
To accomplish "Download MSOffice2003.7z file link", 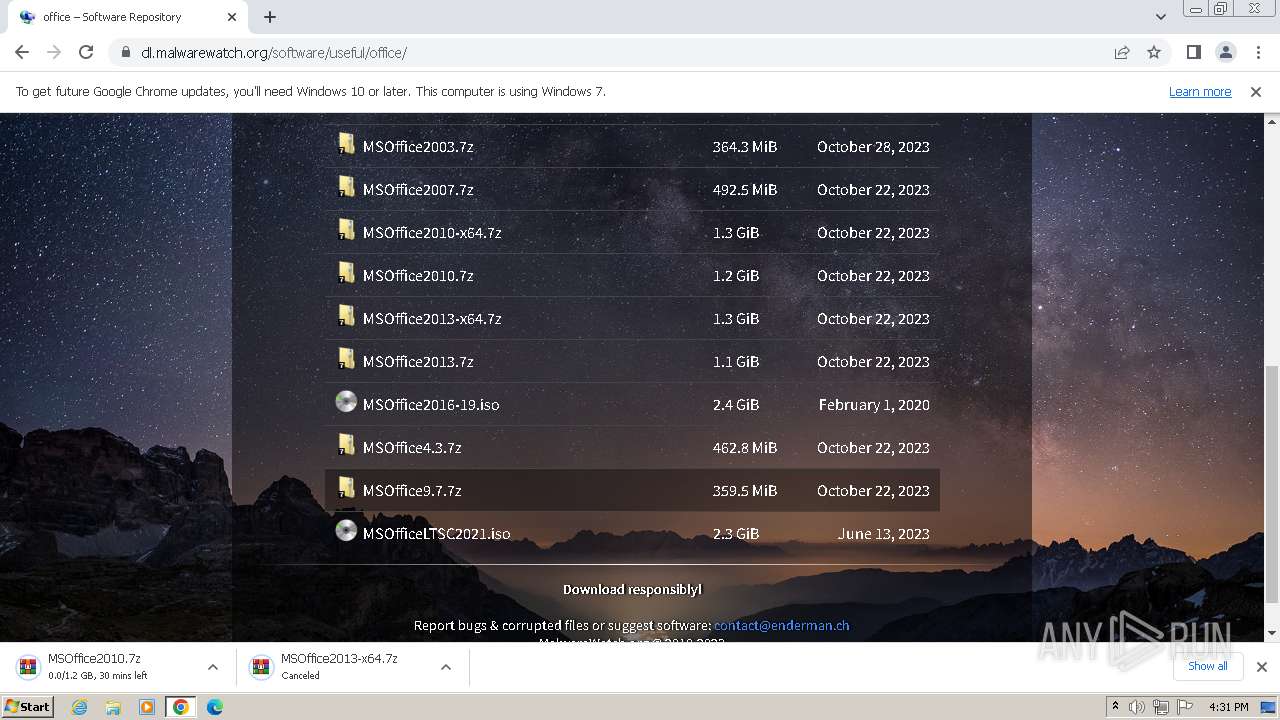I will 418,146.
